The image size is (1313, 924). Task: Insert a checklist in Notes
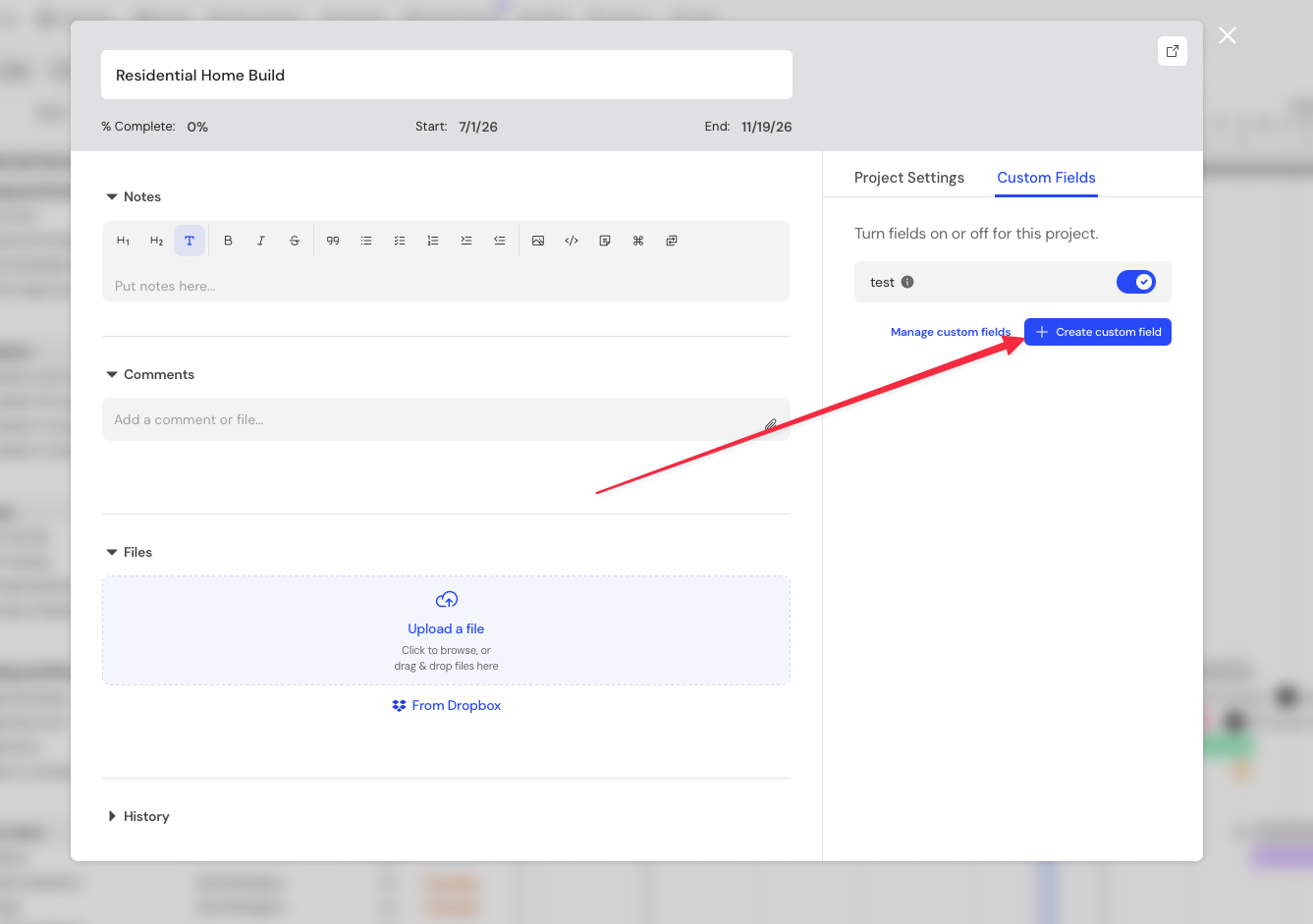click(x=400, y=241)
